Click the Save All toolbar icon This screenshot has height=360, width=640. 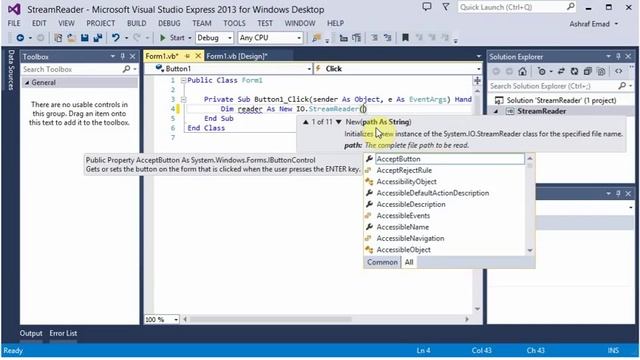[x=98, y=38]
